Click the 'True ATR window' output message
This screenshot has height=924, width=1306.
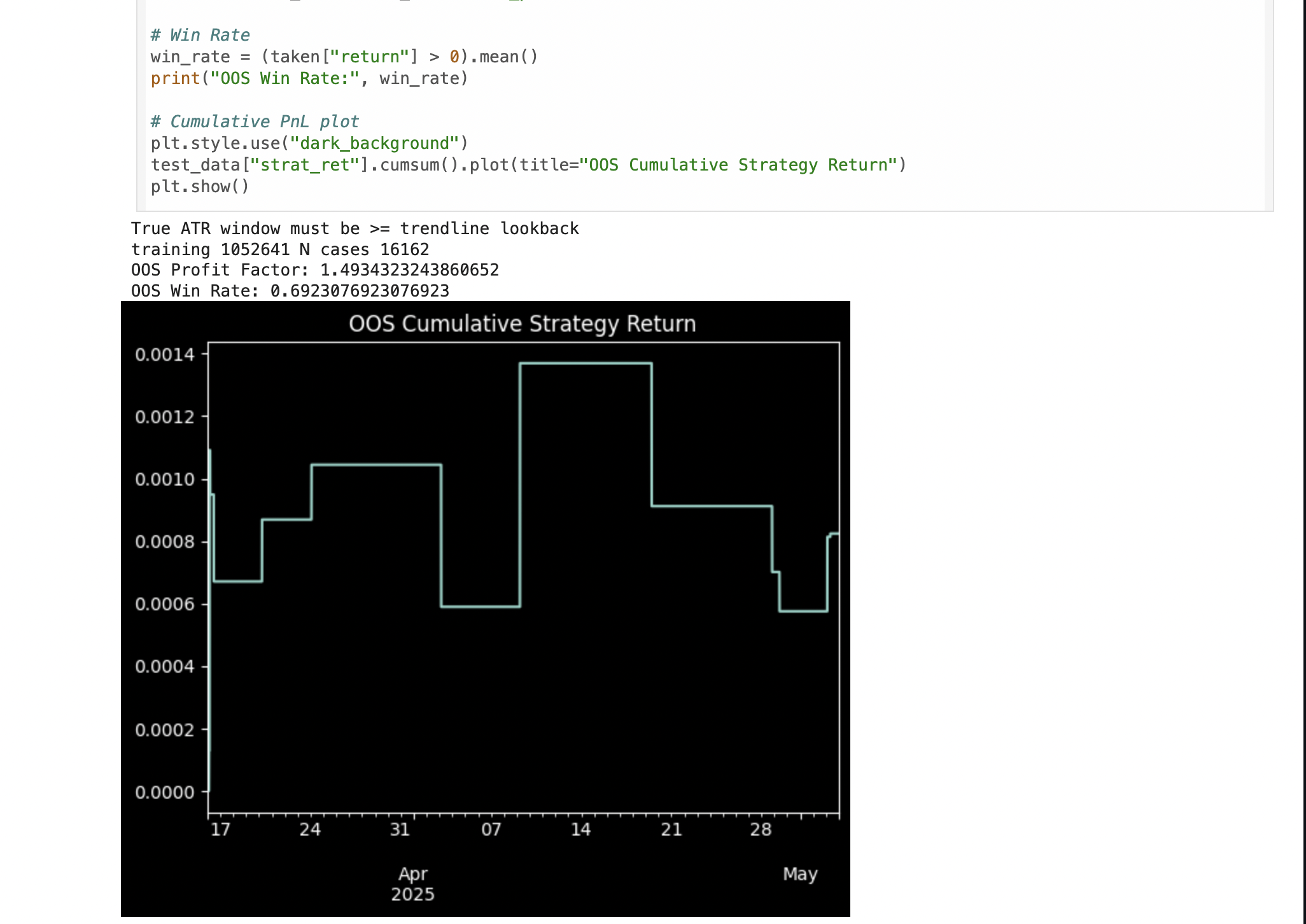click(x=355, y=228)
